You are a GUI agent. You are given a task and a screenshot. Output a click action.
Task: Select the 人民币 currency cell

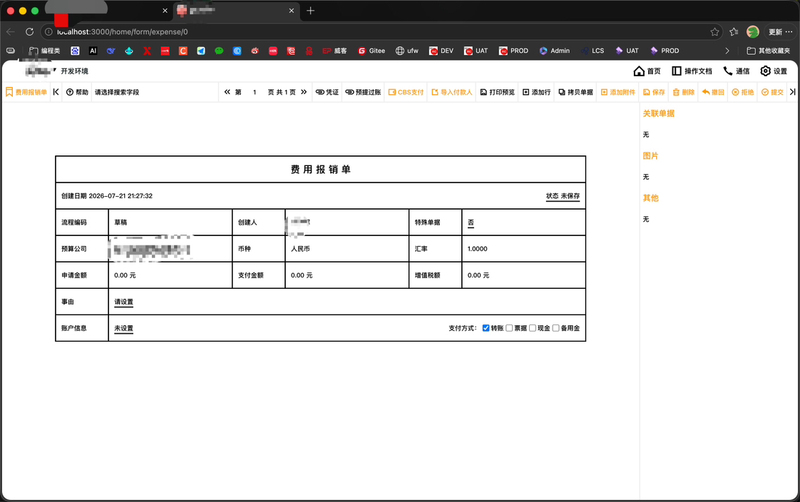tap(347, 249)
